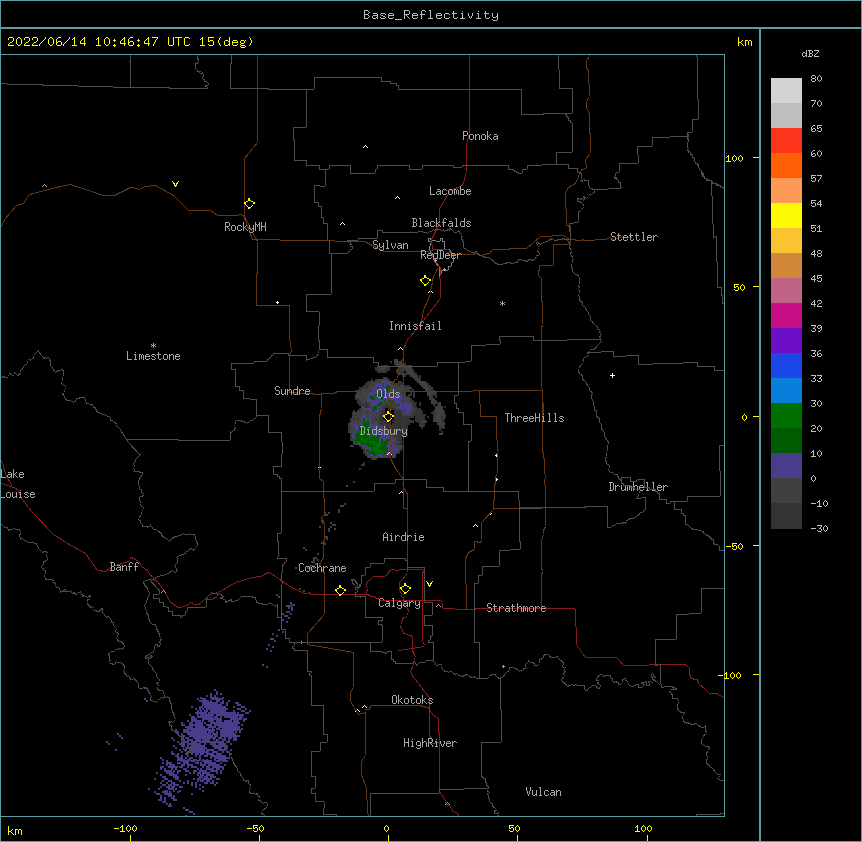Click the Vulcan town label

point(543,792)
